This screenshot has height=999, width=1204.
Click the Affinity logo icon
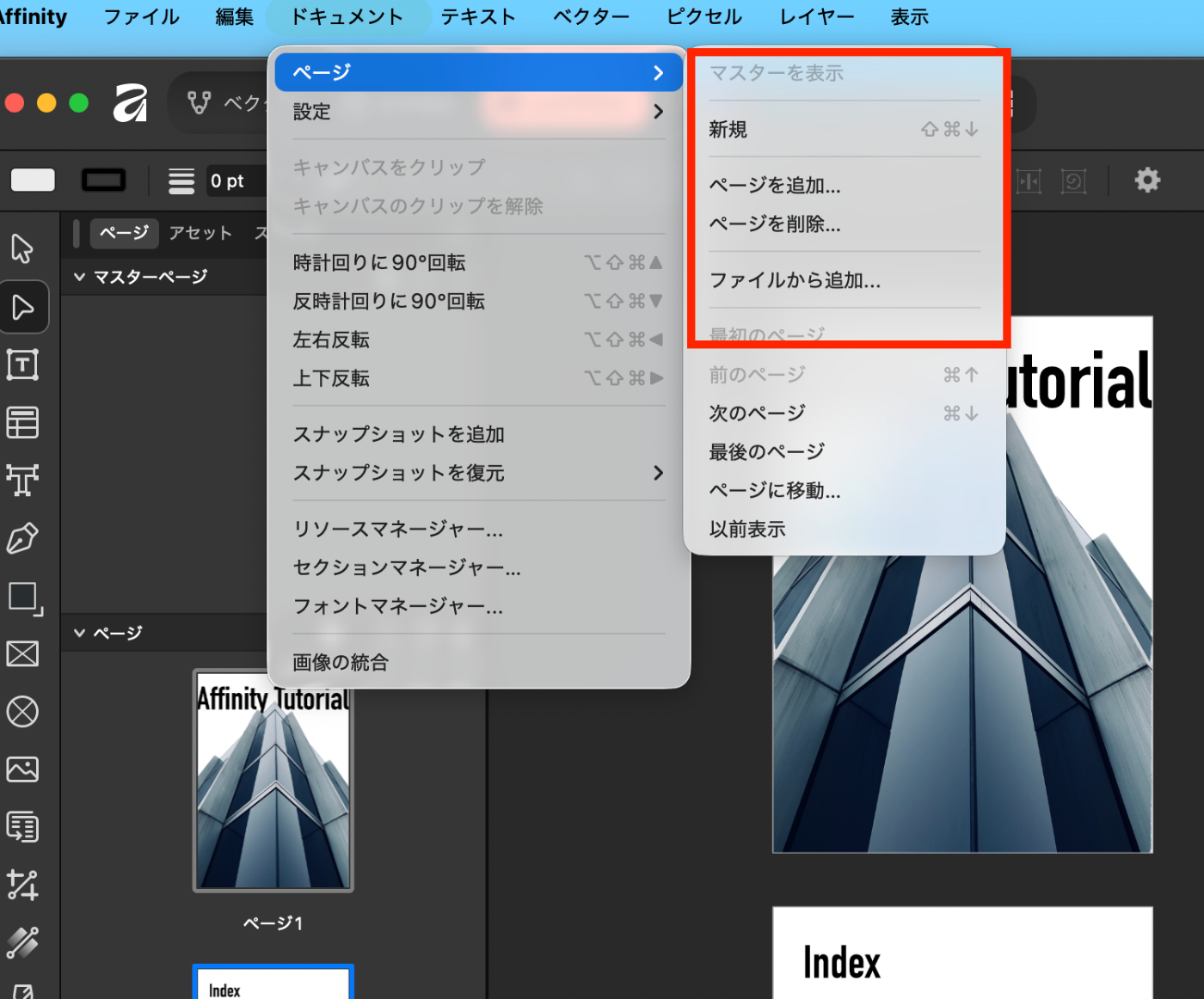tap(131, 103)
